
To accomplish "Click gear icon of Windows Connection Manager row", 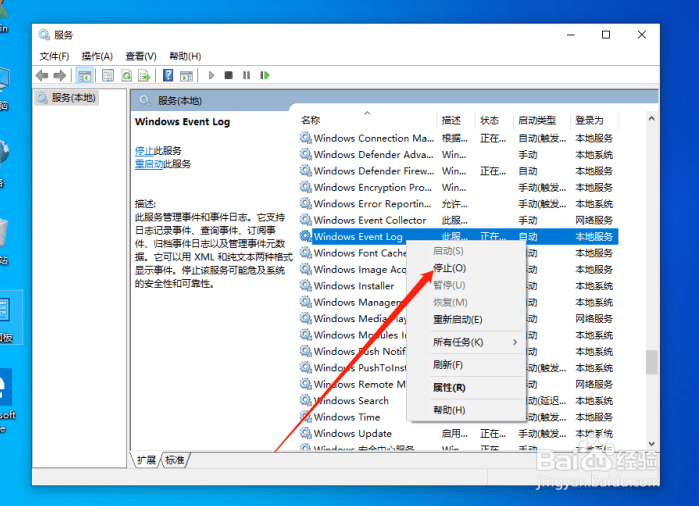I will (305, 138).
